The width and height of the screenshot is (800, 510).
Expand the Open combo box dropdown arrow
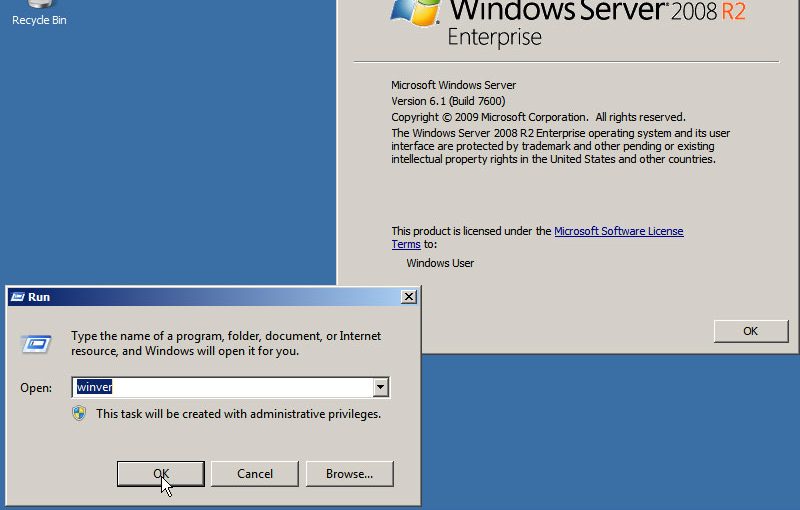point(380,387)
